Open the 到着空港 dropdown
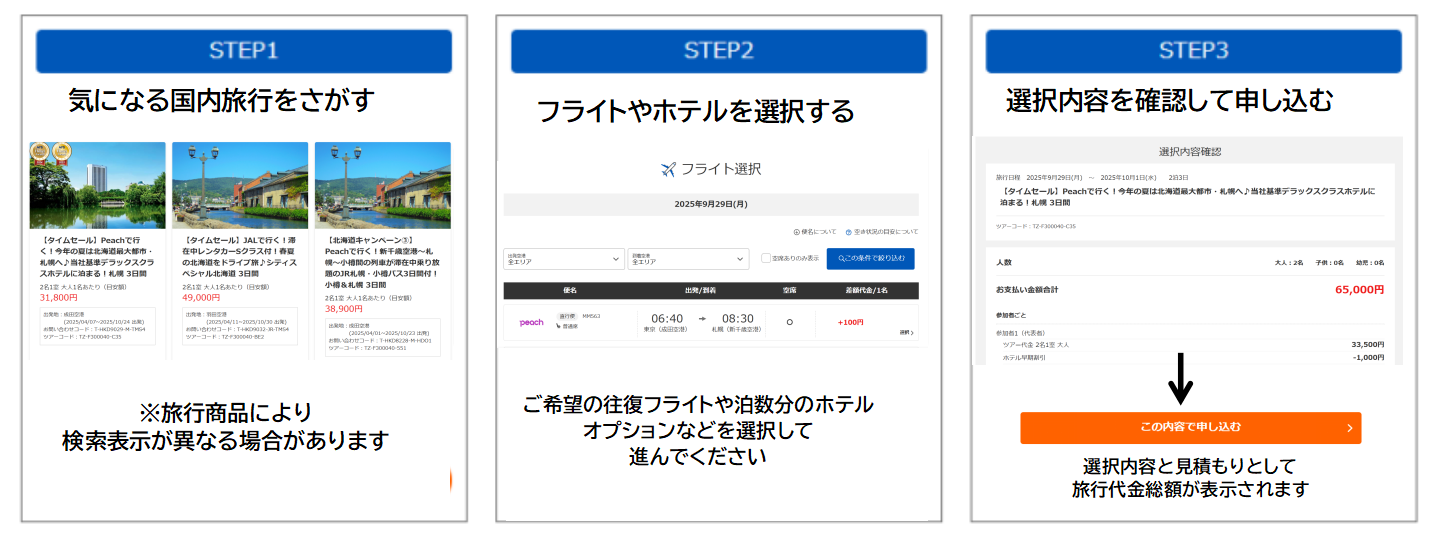 (687, 258)
